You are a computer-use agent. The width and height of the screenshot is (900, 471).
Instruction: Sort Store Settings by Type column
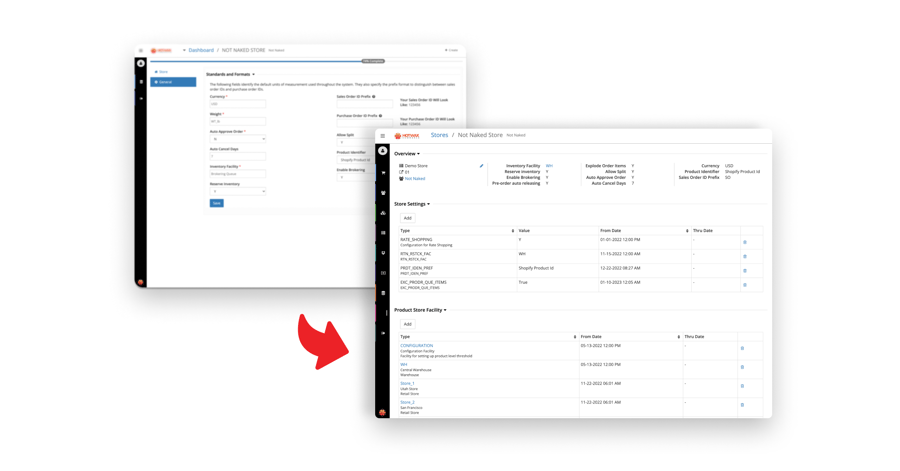coord(513,231)
